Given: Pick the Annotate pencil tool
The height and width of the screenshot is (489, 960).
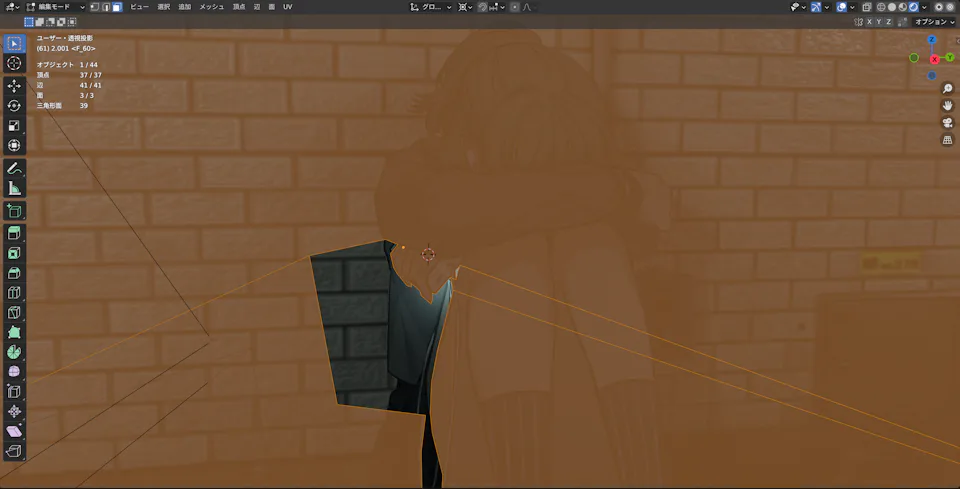Looking at the screenshot, I should tap(14, 168).
